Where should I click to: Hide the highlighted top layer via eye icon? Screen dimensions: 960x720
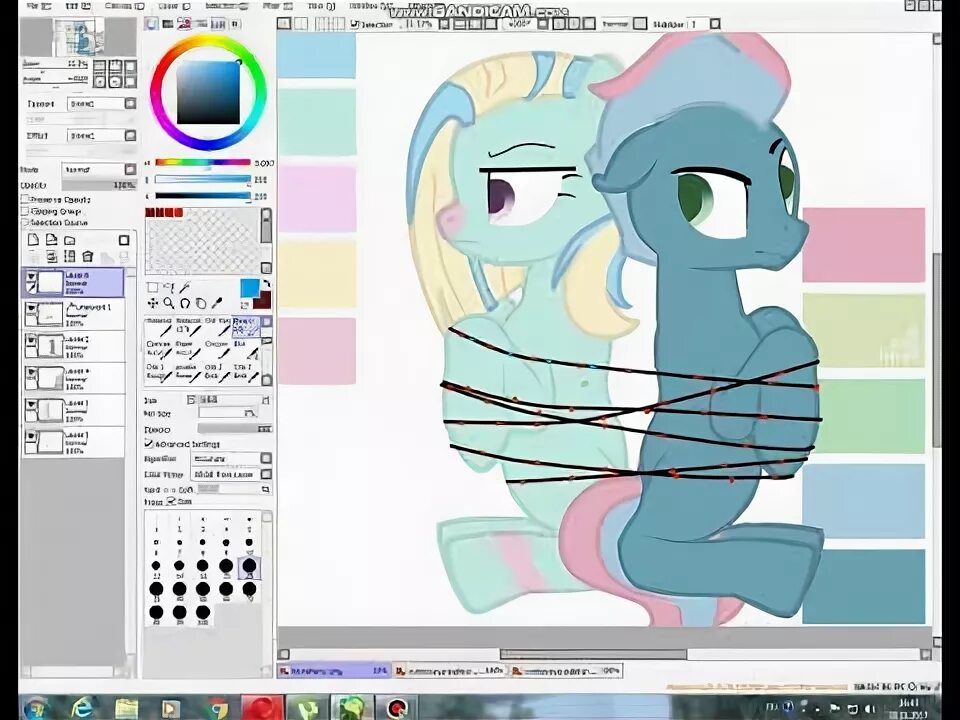[31, 278]
